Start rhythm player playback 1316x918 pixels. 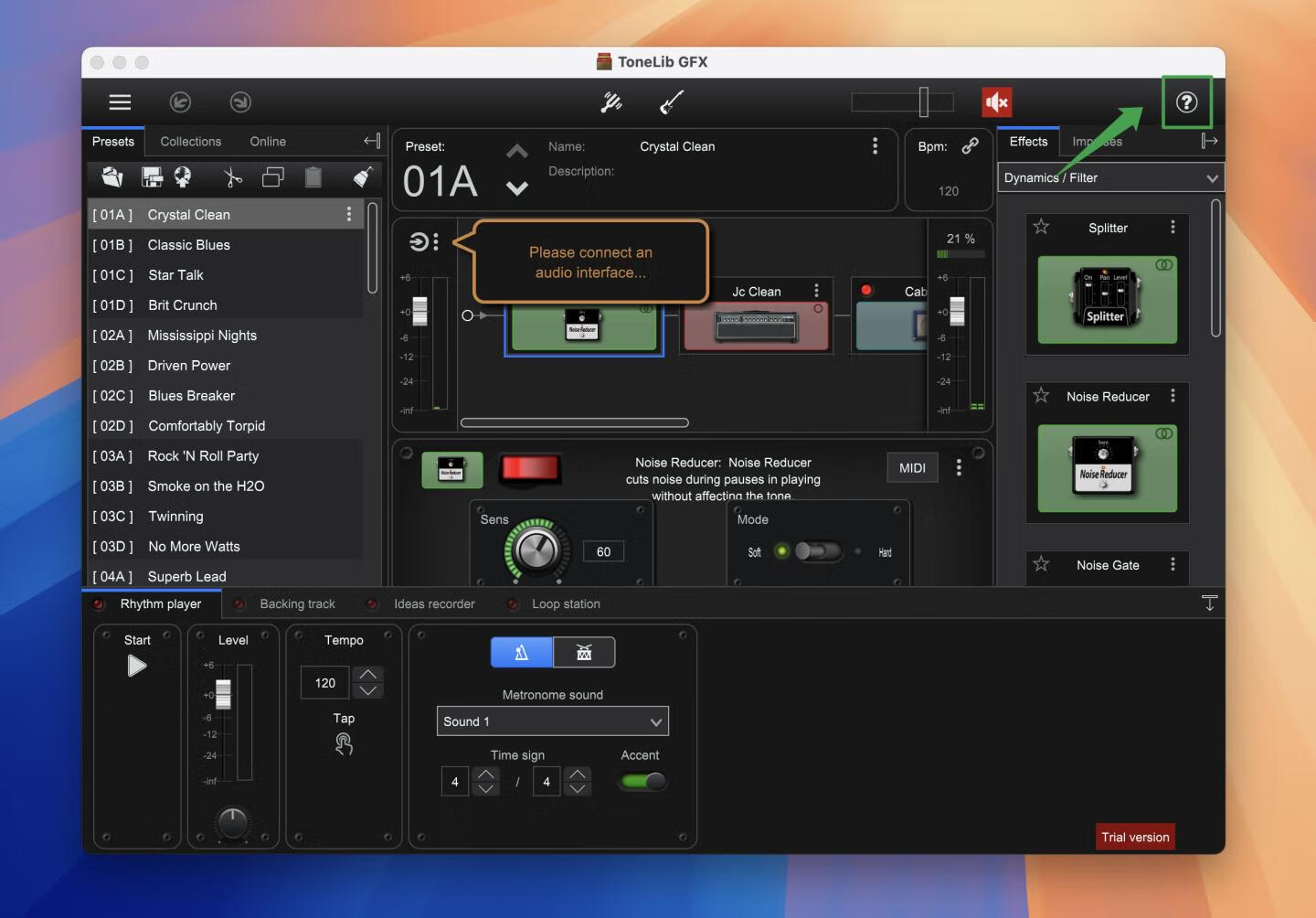136,666
